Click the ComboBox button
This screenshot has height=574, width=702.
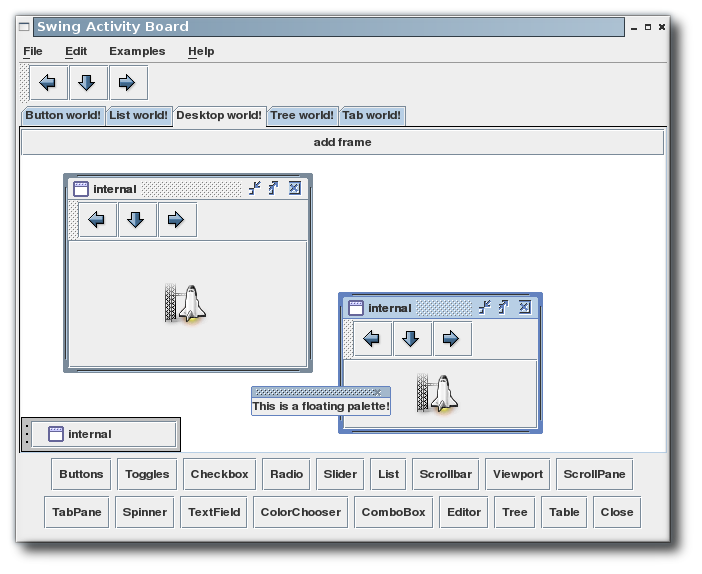tap(394, 512)
